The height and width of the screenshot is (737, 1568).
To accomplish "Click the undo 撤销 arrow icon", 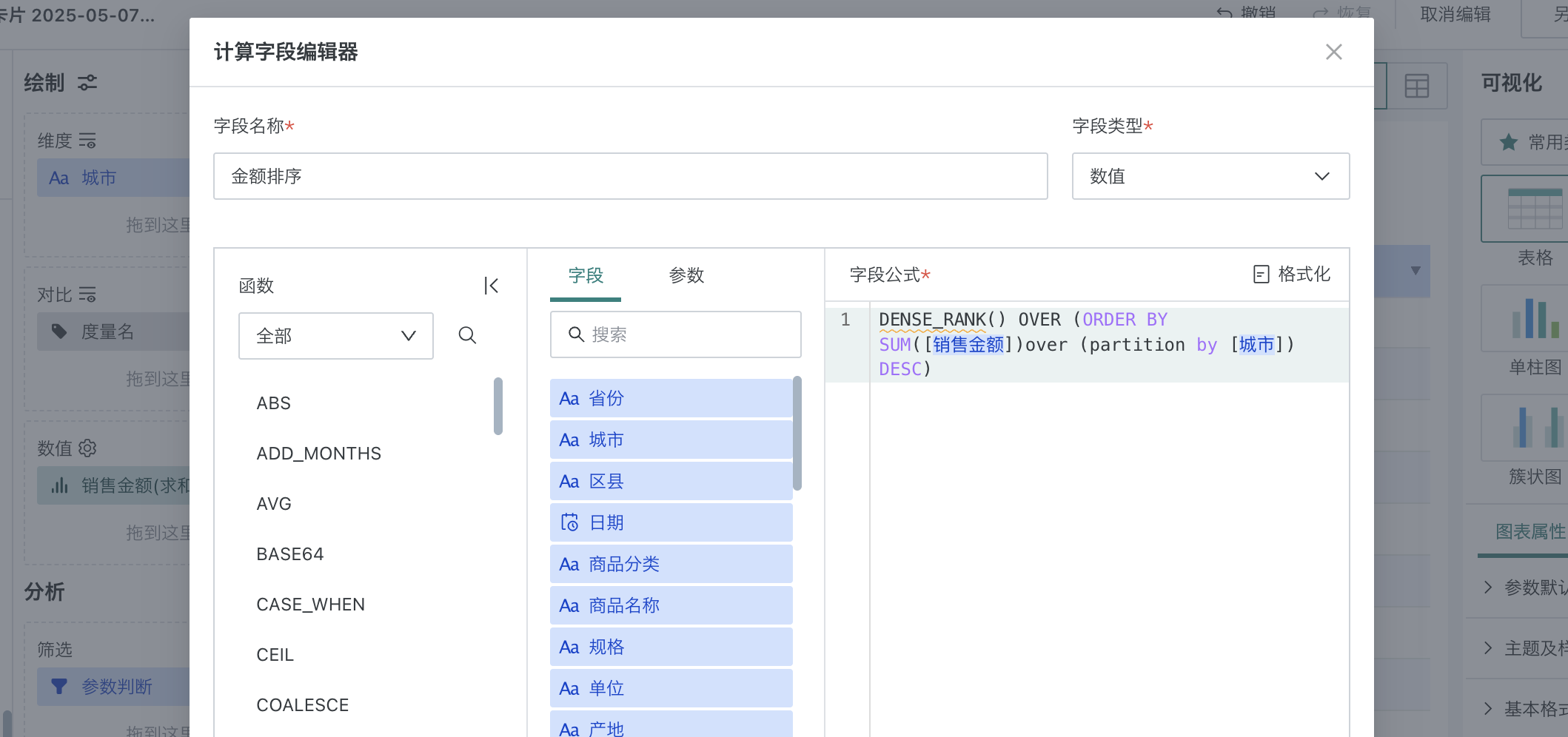I will point(1224,13).
